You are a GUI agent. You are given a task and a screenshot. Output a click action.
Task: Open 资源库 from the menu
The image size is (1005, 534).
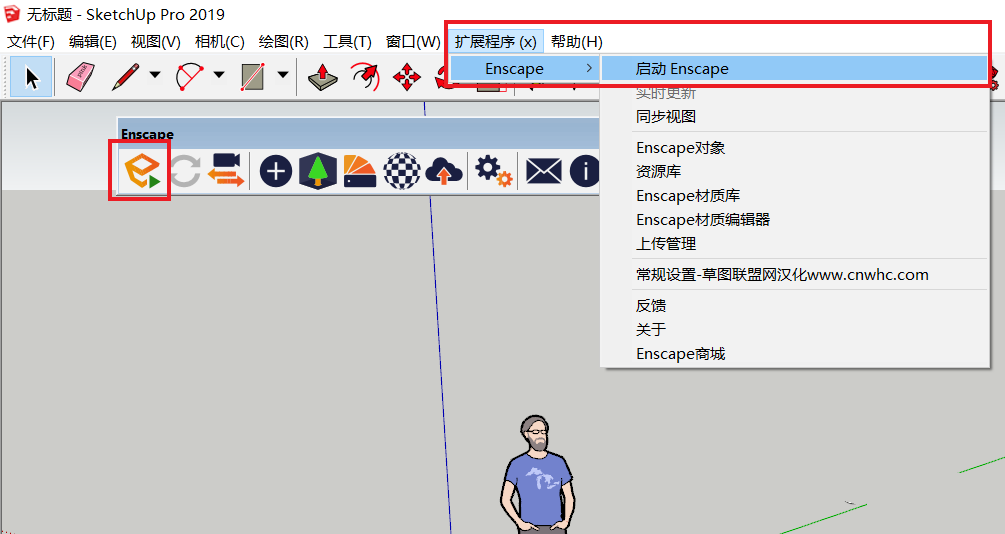coord(794,172)
